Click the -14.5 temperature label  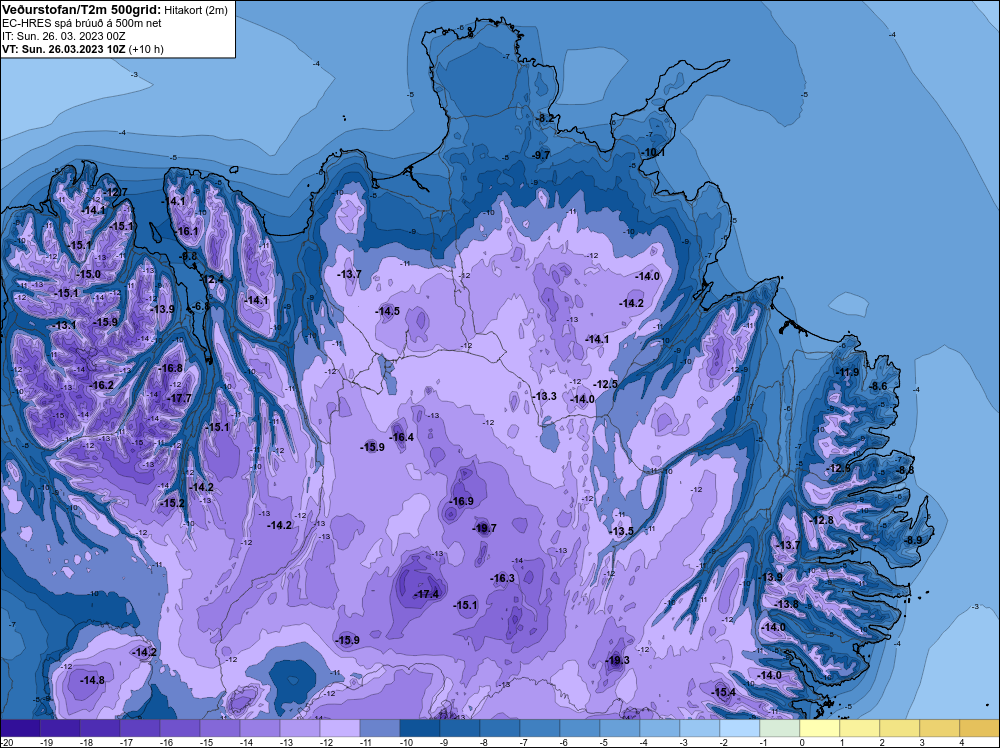(x=388, y=311)
